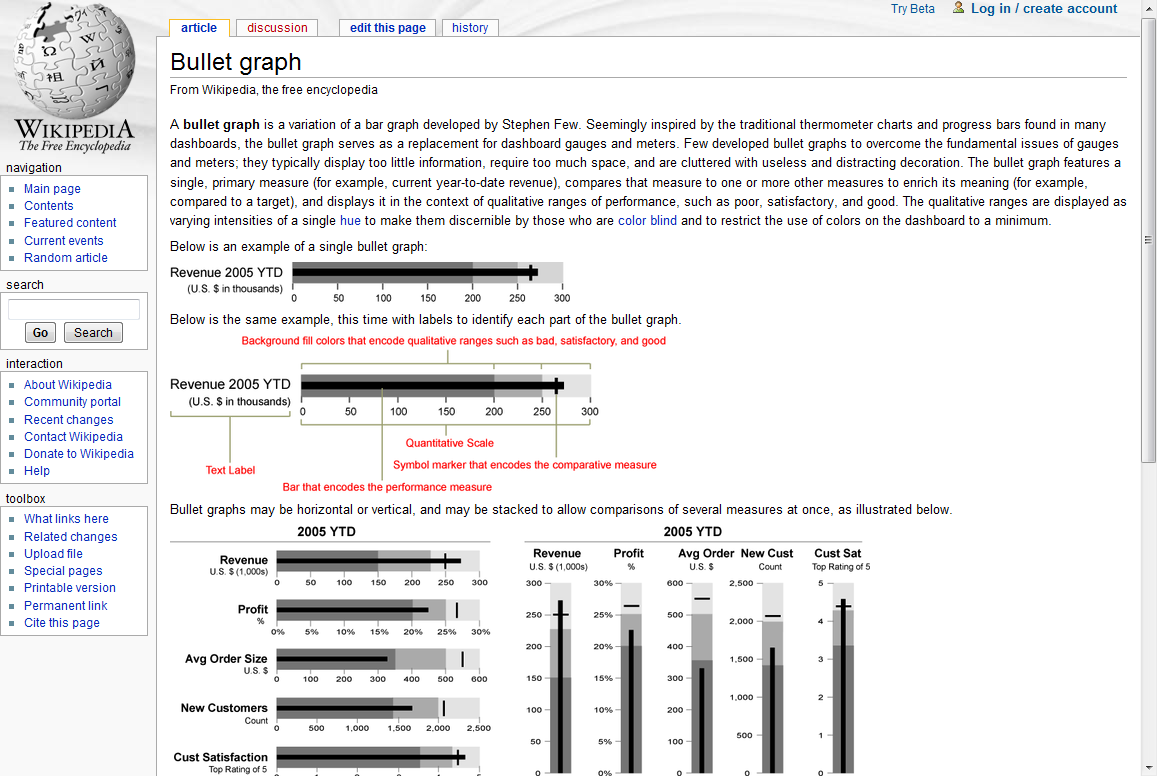Switch to the discussion tab
1157x776 pixels.
277,28
